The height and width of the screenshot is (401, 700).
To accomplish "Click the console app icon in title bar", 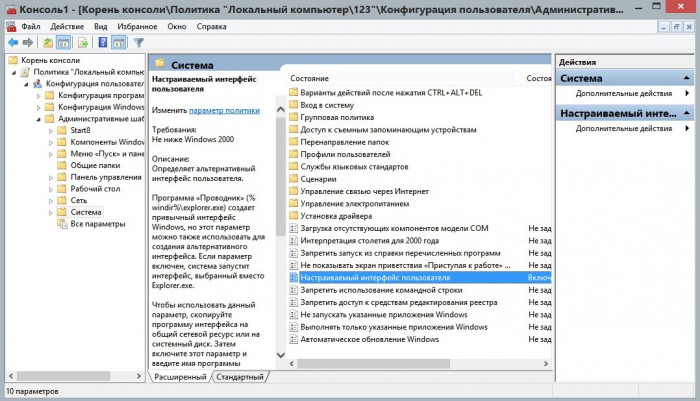I will point(11,9).
